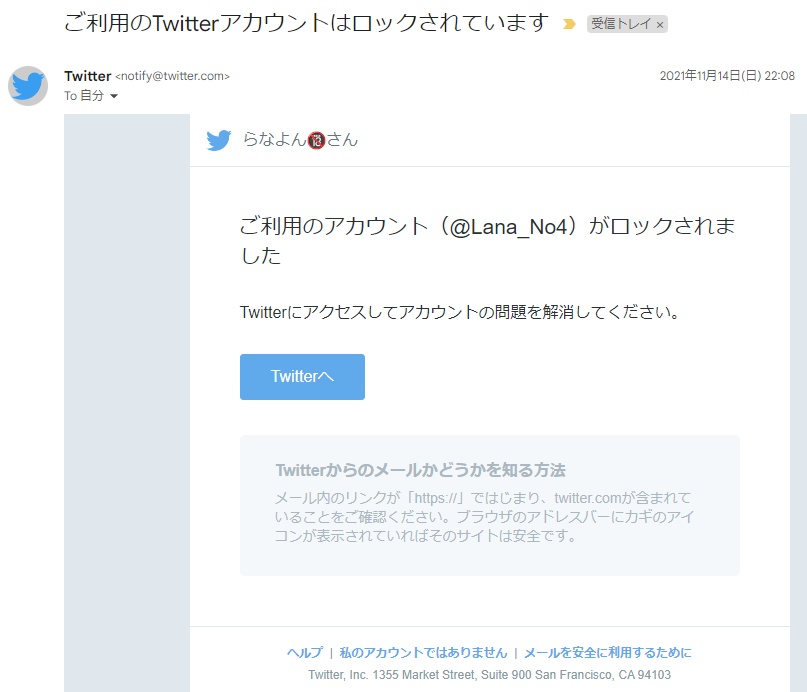
Task: Click the sender name Twitter
Action: (87, 76)
